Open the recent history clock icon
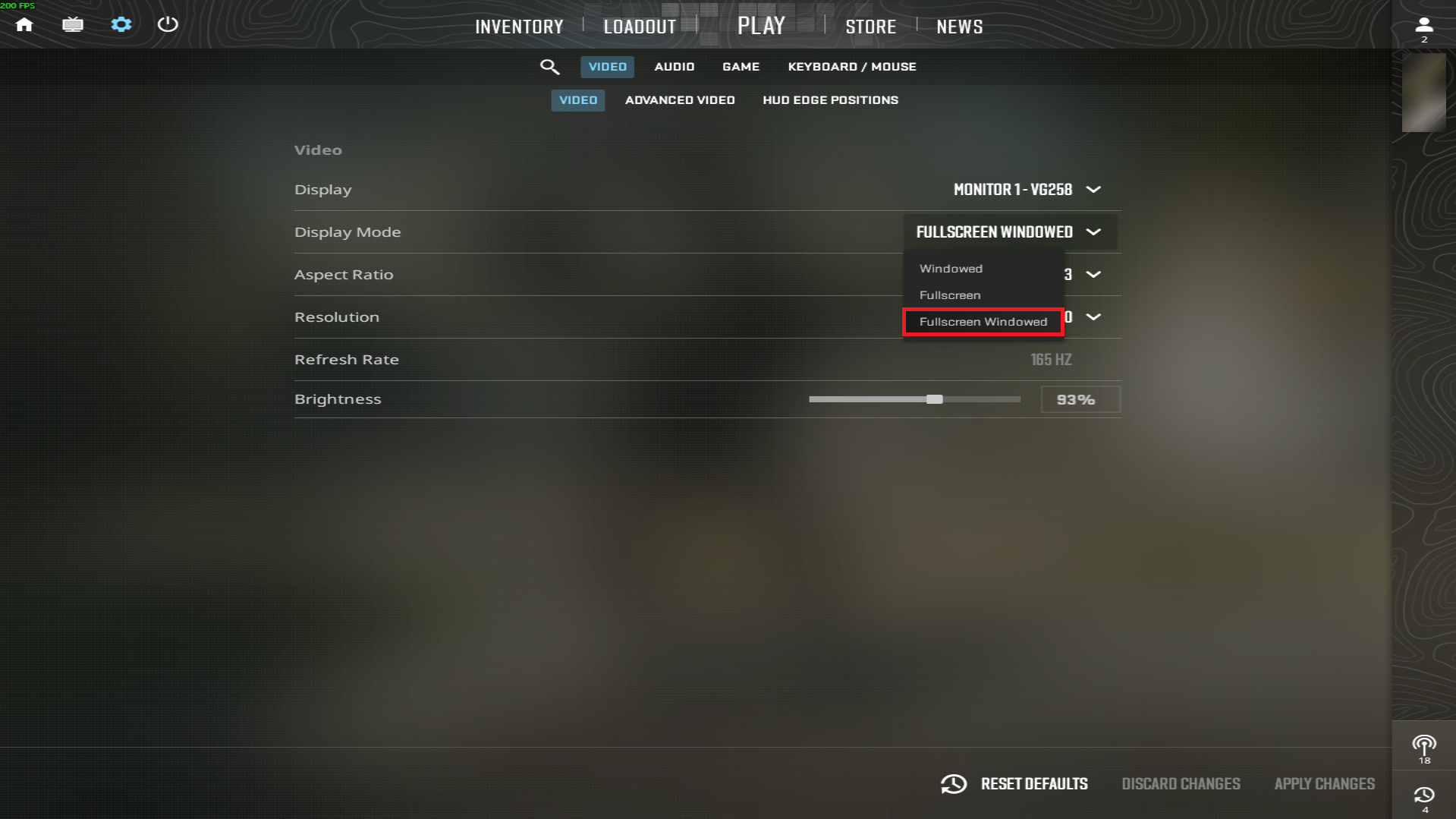Screen dimensions: 1456x819 point(1424,799)
